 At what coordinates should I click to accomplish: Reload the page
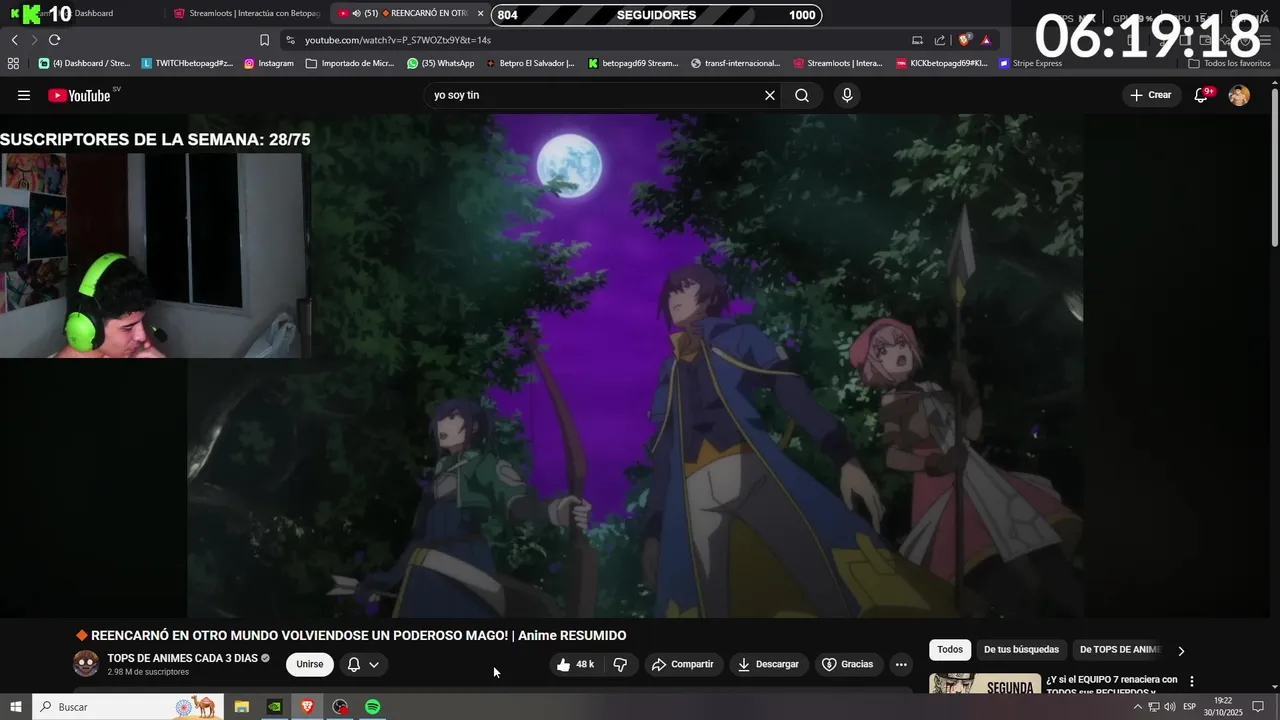coord(54,40)
